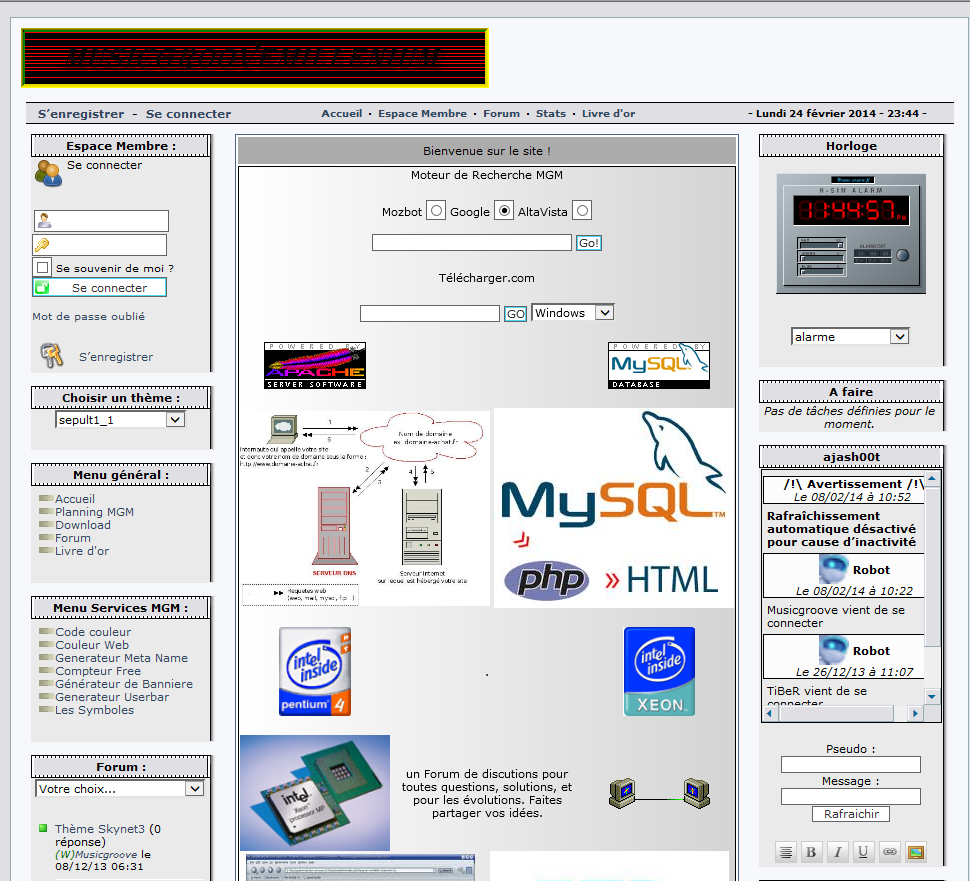Click the shoutbox scroll right arrow
970x881 pixels.
click(x=915, y=713)
